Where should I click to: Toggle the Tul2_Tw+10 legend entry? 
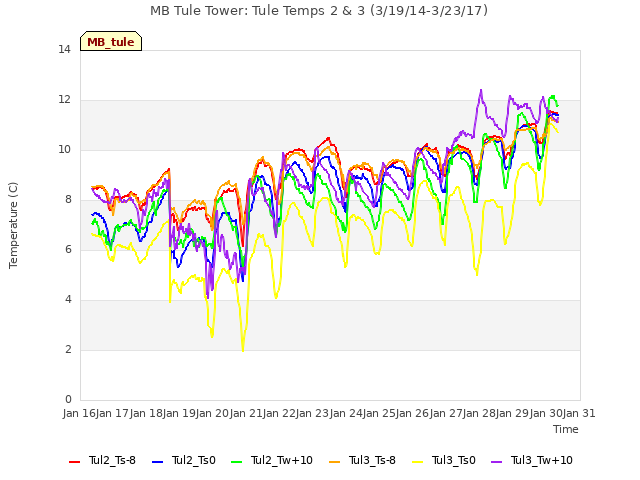point(272,461)
